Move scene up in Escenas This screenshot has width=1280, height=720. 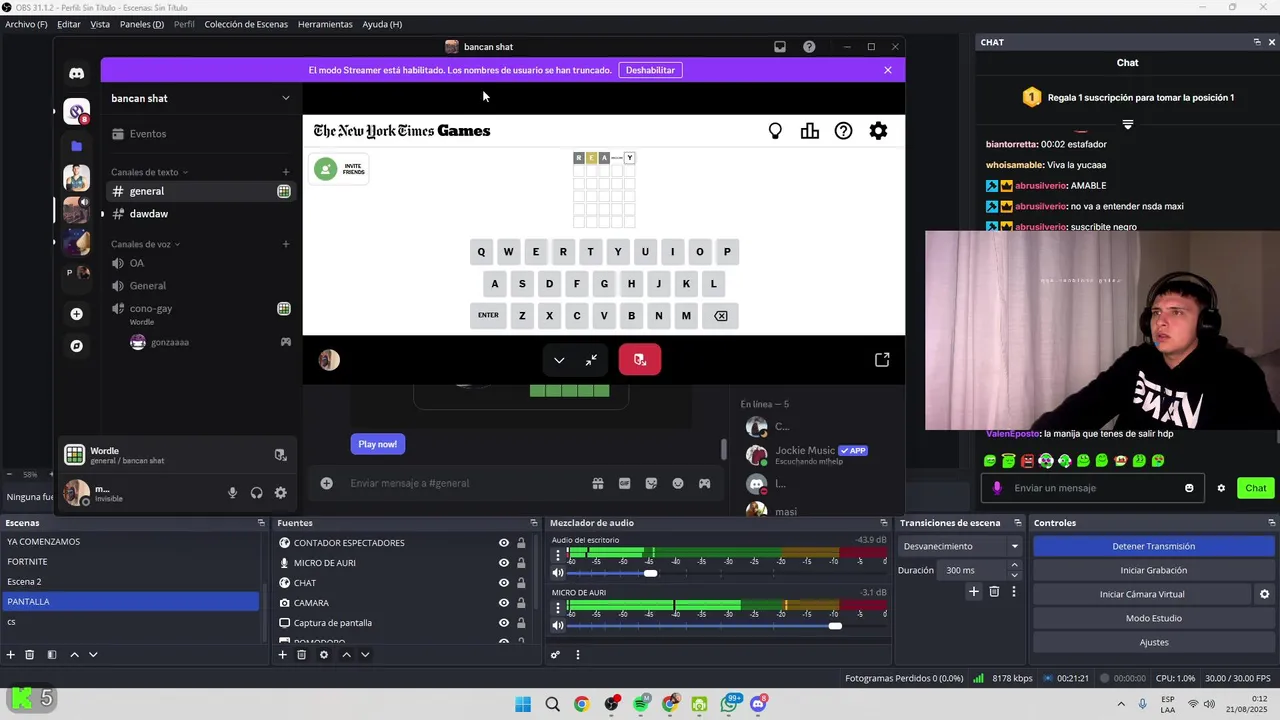(74, 655)
